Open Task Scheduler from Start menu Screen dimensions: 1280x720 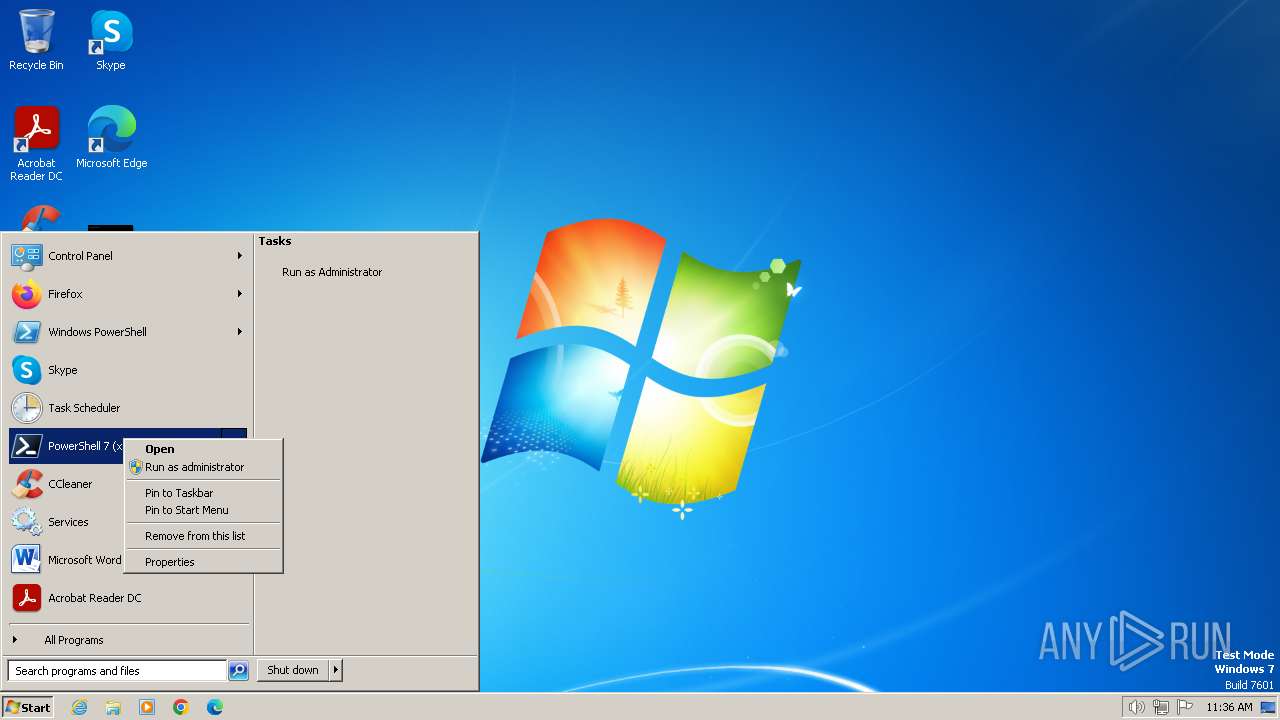(128, 408)
